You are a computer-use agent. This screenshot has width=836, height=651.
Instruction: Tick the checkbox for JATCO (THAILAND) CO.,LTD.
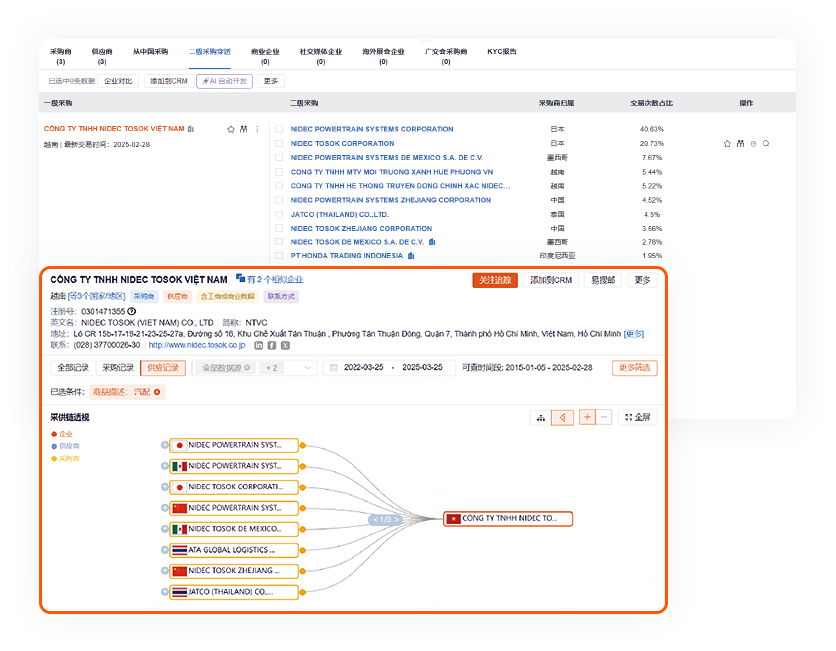(280, 214)
